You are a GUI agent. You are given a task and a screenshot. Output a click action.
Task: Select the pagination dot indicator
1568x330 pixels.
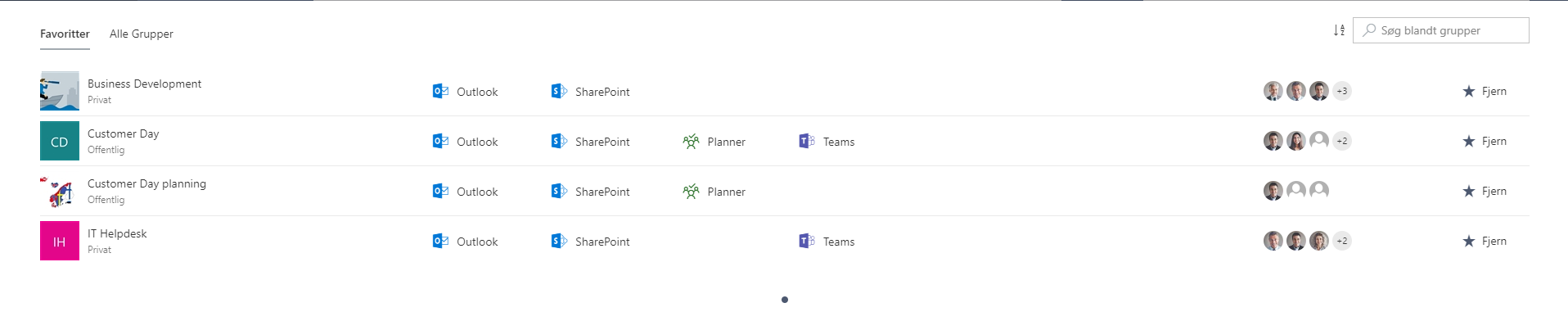[x=785, y=300]
